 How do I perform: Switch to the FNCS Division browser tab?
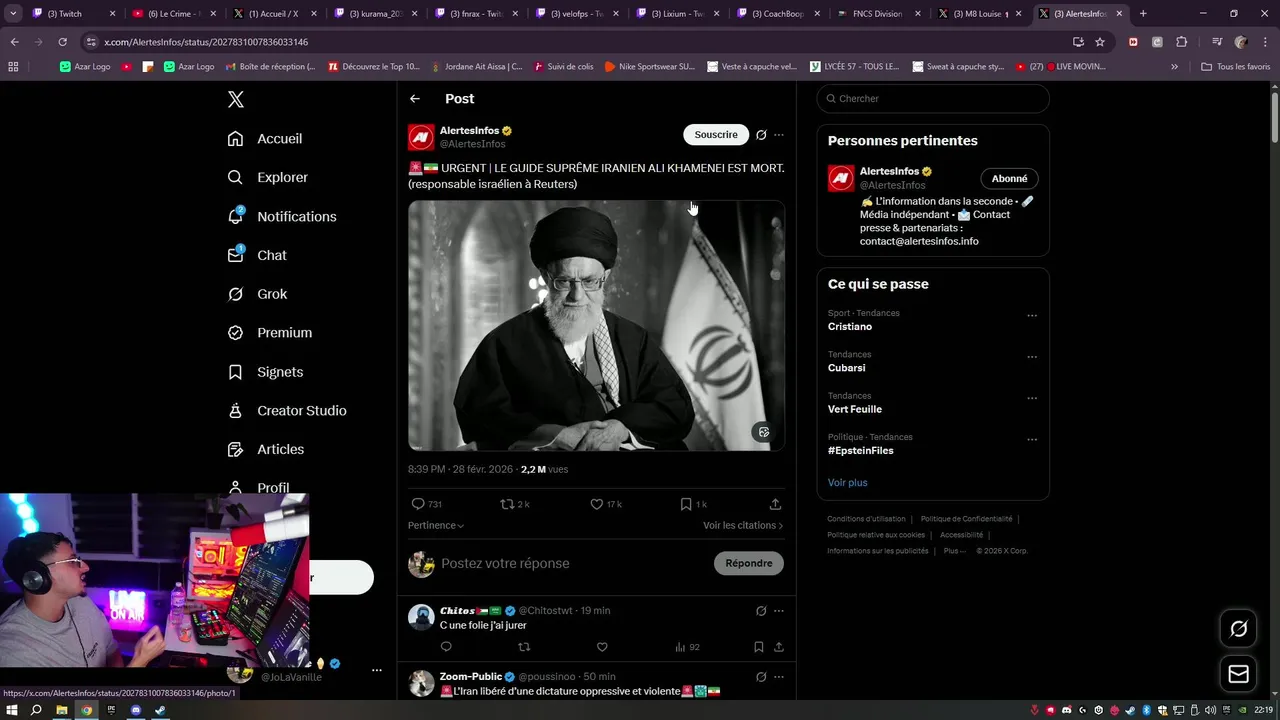click(x=876, y=14)
